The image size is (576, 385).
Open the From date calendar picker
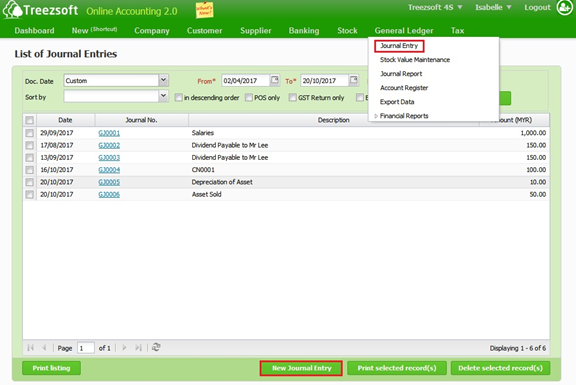click(274, 80)
